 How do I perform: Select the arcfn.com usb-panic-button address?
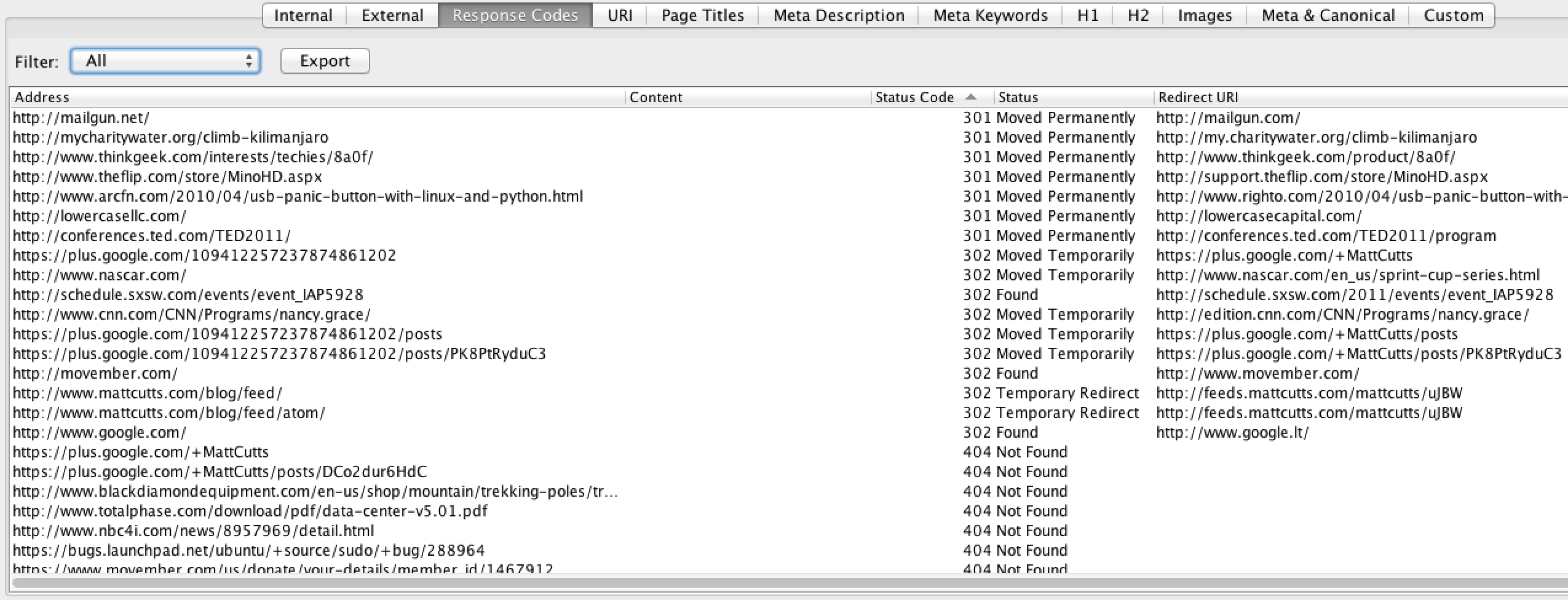298,196
